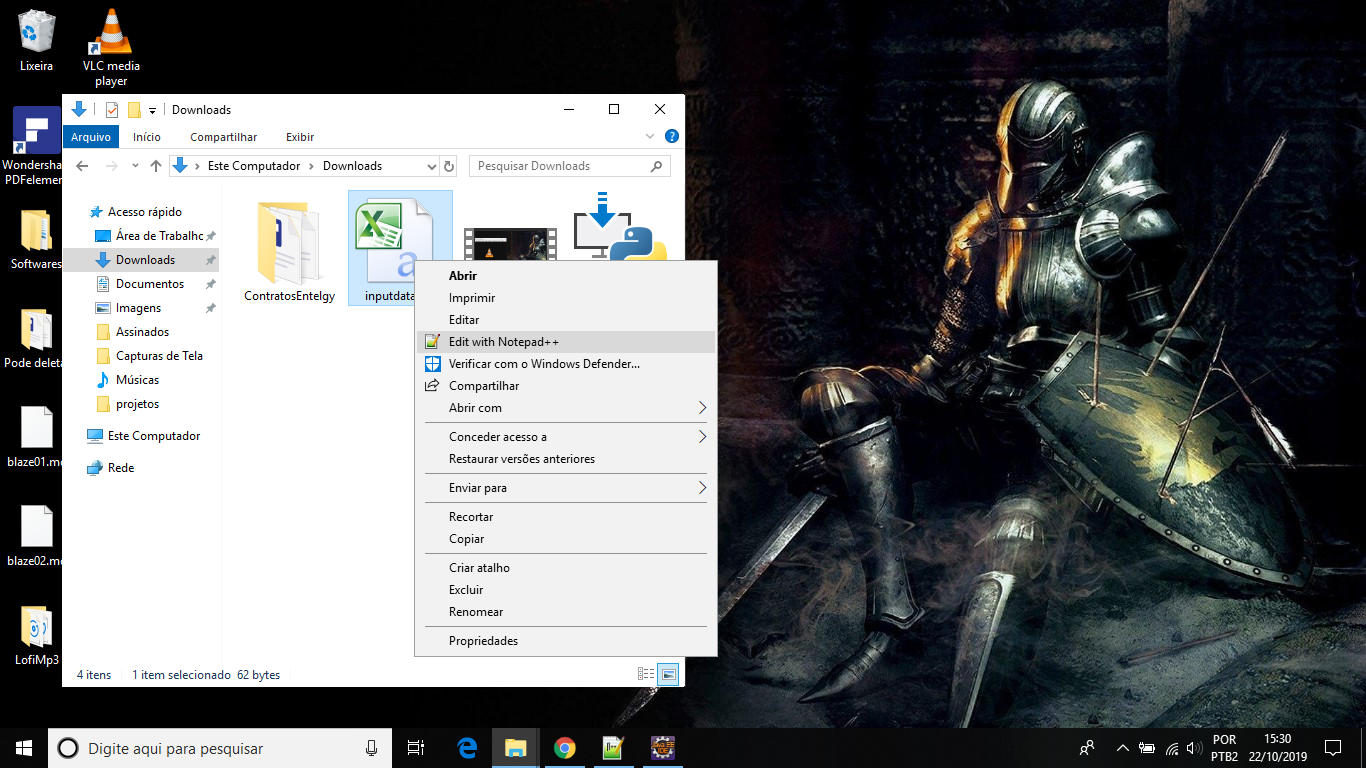Open the address bar dropdown arrow
Image resolution: width=1366 pixels, height=768 pixels.
coord(432,166)
